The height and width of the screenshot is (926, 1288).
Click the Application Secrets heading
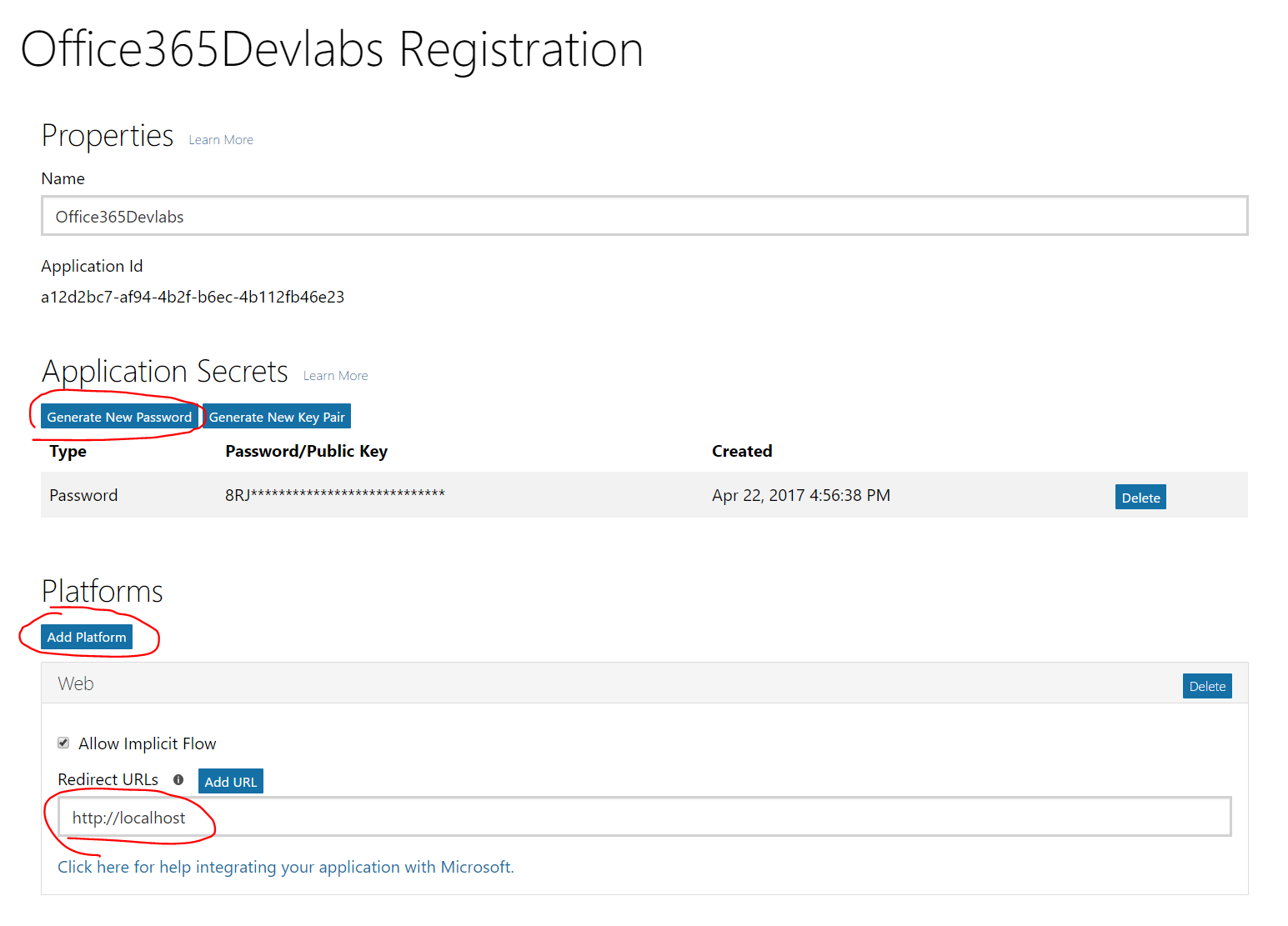[x=165, y=372]
